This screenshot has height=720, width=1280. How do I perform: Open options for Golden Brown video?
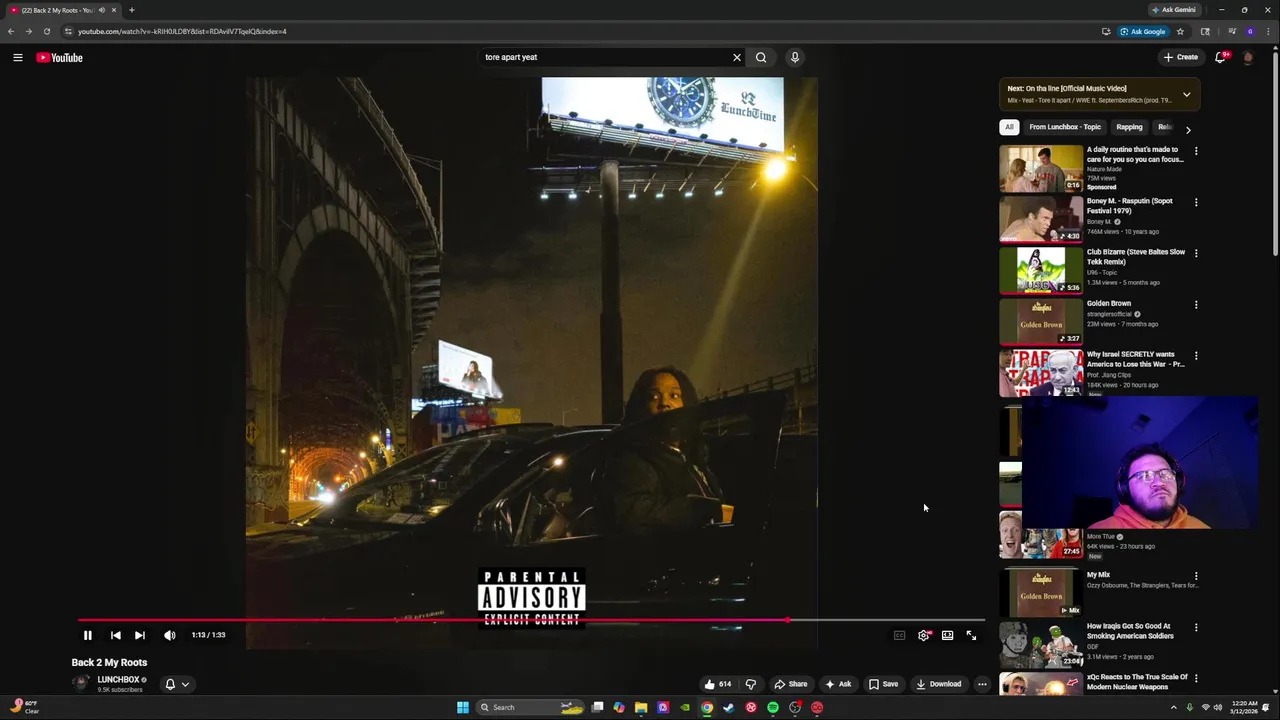[1196, 304]
